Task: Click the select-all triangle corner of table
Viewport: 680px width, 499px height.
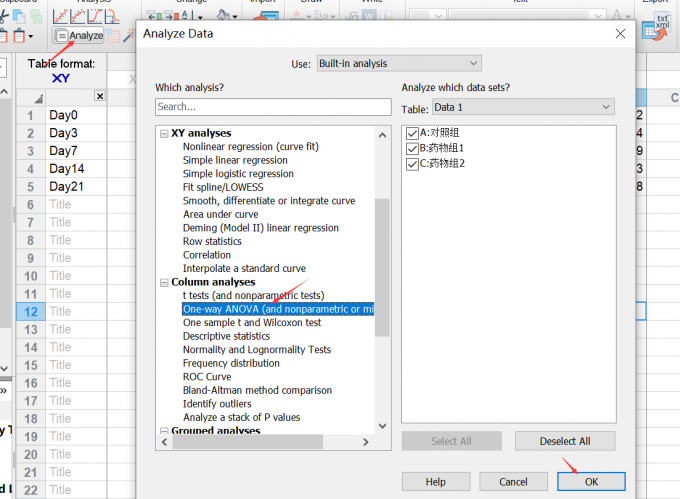Action: pos(38,99)
